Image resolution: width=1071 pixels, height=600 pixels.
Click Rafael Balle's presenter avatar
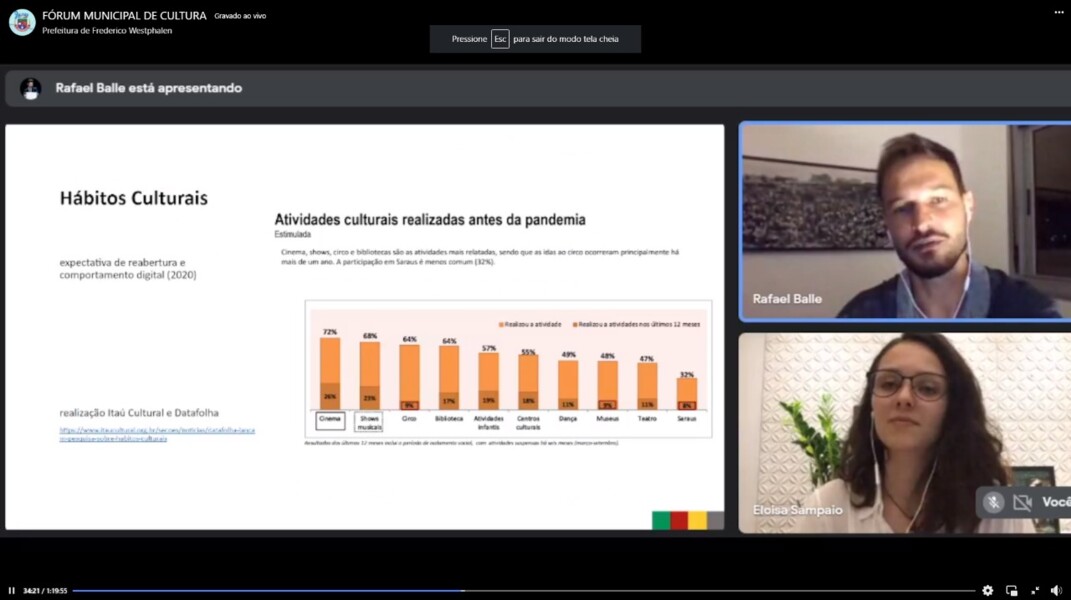click(30, 88)
